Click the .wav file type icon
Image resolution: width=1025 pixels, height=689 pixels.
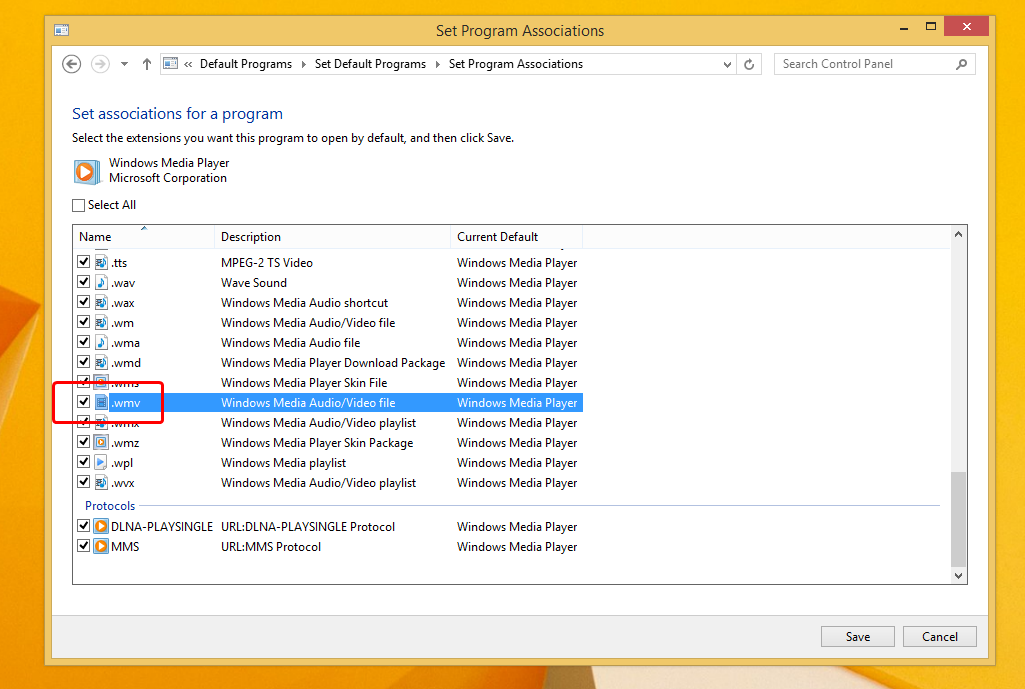[101, 282]
